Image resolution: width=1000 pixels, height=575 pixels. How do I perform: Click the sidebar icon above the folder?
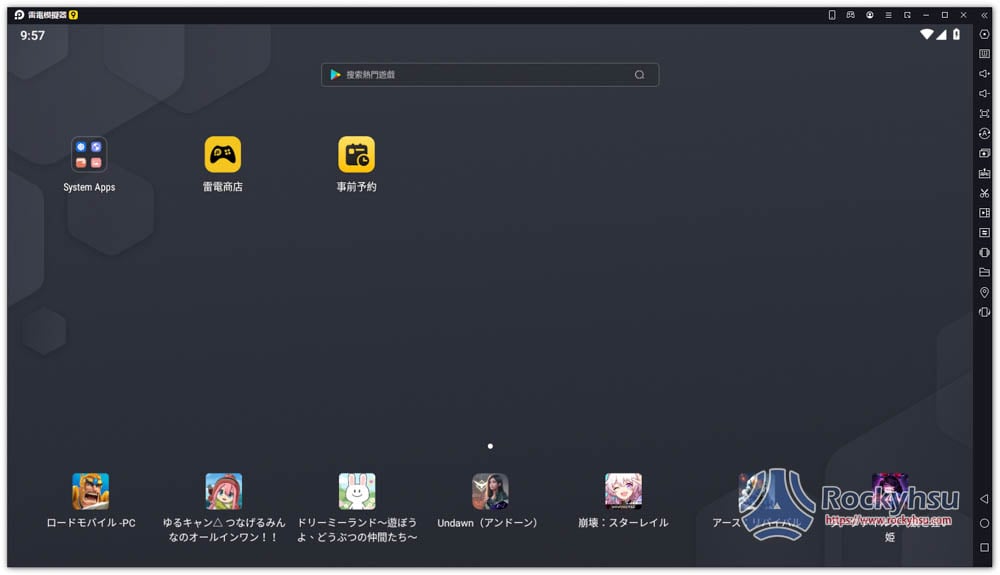tap(984, 252)
